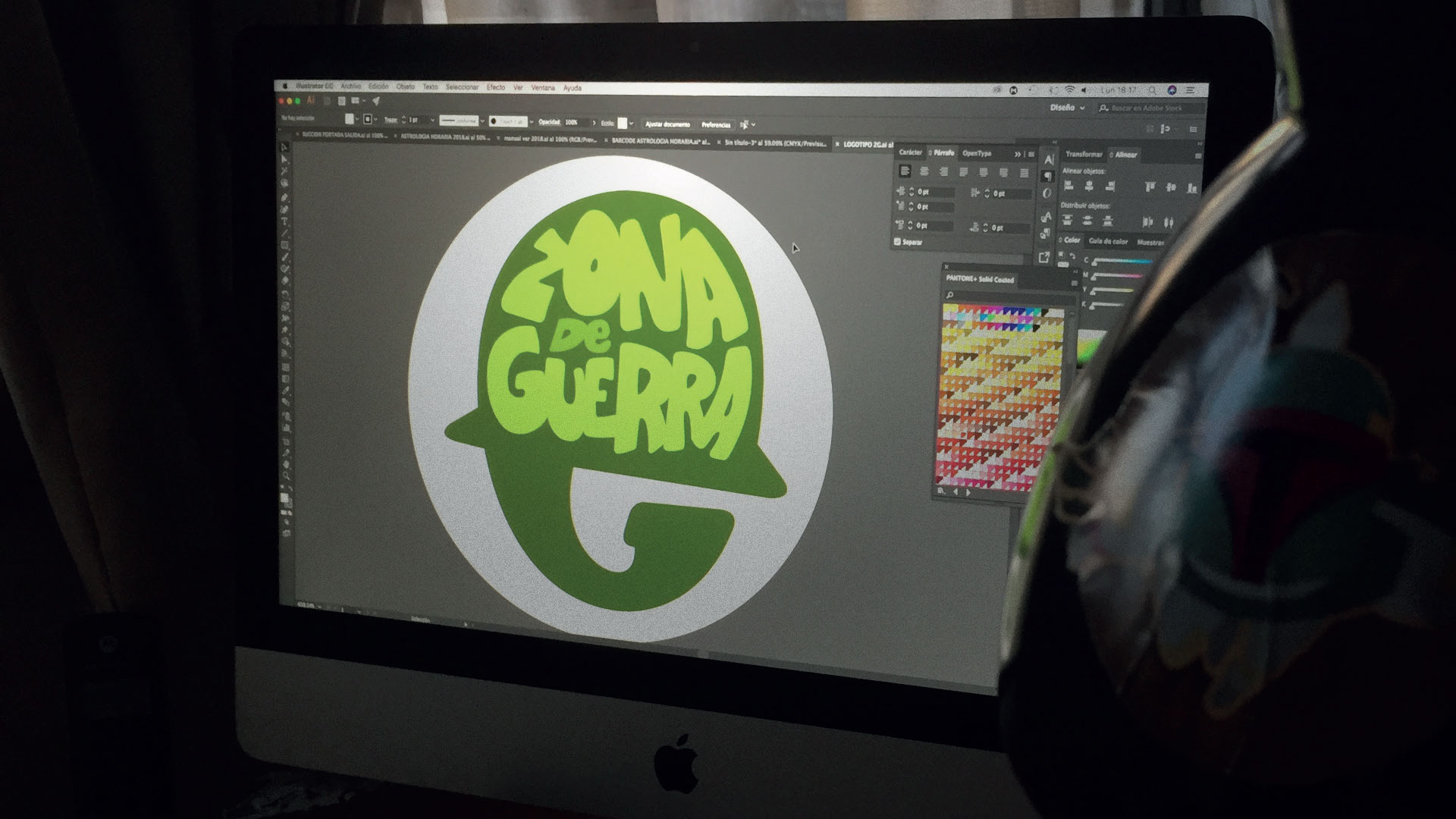This screenshot has height=819, width=1456.
Task: Click the Ajustar documento button
Action: (x=668, y=124)
